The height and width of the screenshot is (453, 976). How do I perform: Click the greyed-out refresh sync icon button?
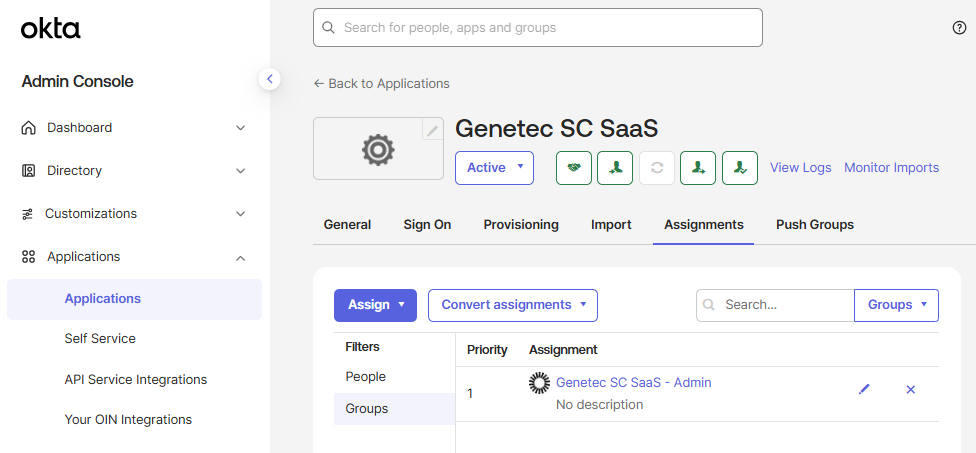pos(657,167)
